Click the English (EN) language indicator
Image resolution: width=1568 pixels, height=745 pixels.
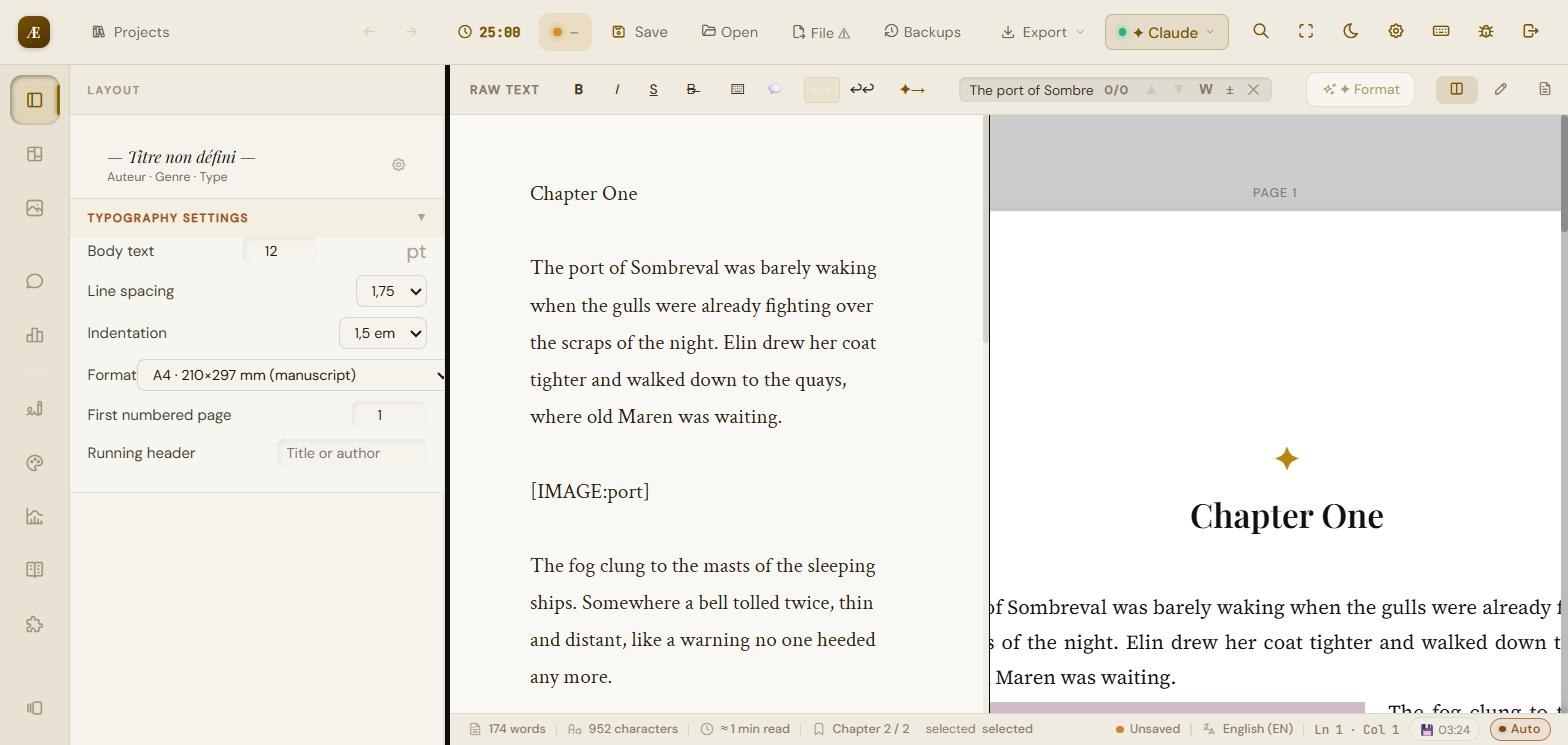coord(1248,729)
